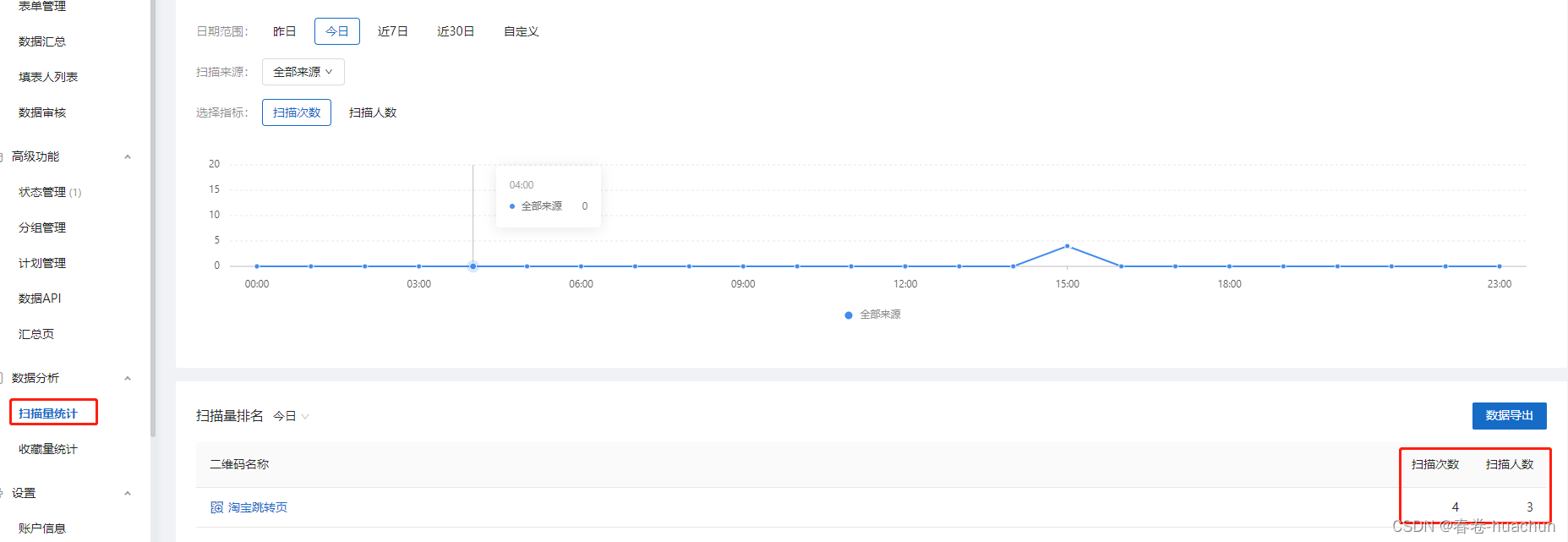Click the 23:00 axis label

click(1500, 284)
